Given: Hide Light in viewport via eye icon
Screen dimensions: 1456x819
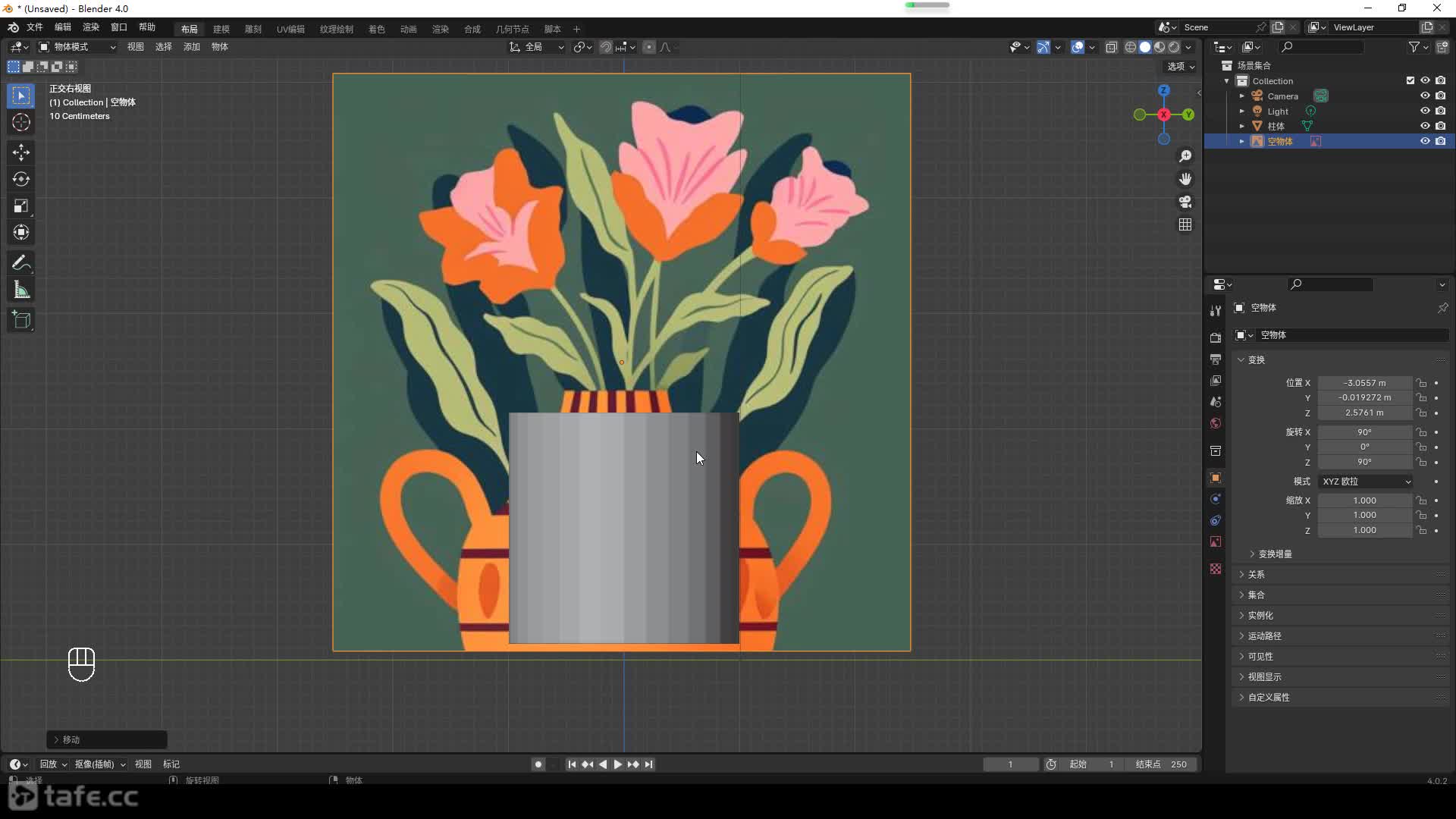Looking at the screenshot, I should 1425,111.
